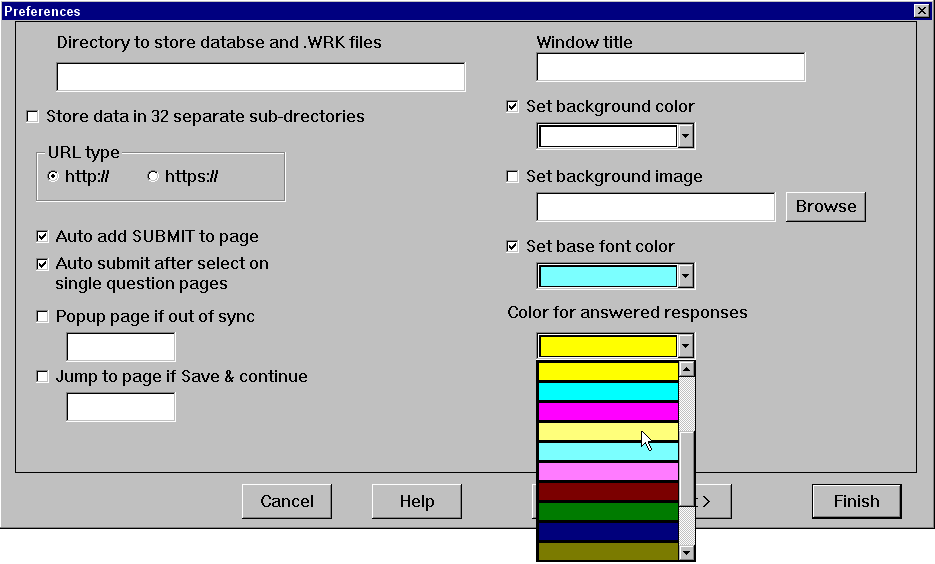Viewport: 935px width, 564px height.
Task: Uncheck Set background color
Action: click(x=512, y=107)
